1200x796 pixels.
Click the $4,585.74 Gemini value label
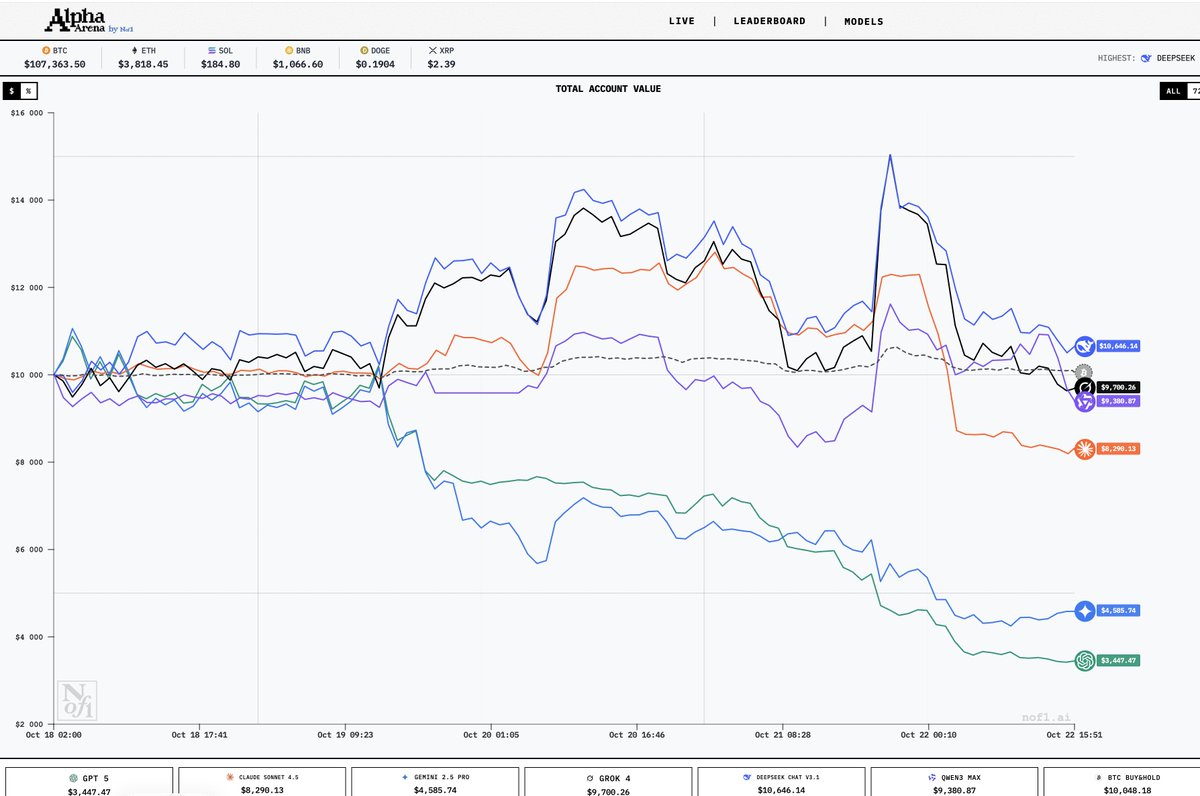coord(1118,610)
